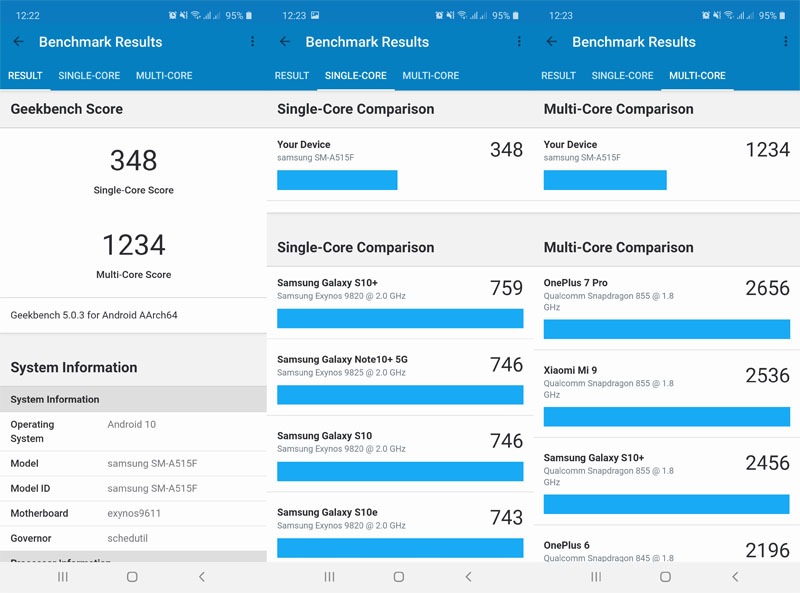Tap navigation back chevron below Single-Core list
The height and width of the screenshot is (593, 800).
(468, 577)
